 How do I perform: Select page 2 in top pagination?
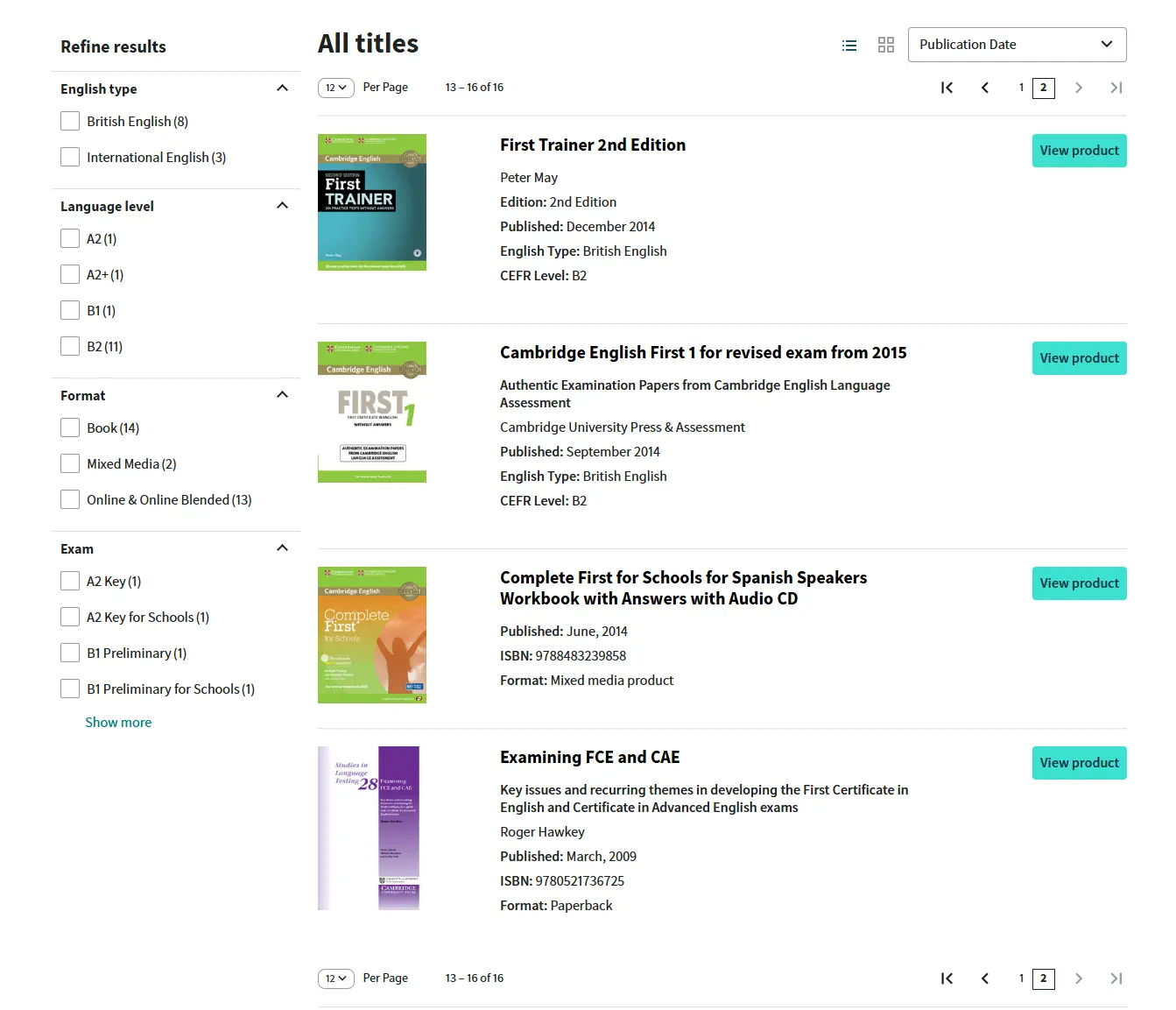point(1044,88)
